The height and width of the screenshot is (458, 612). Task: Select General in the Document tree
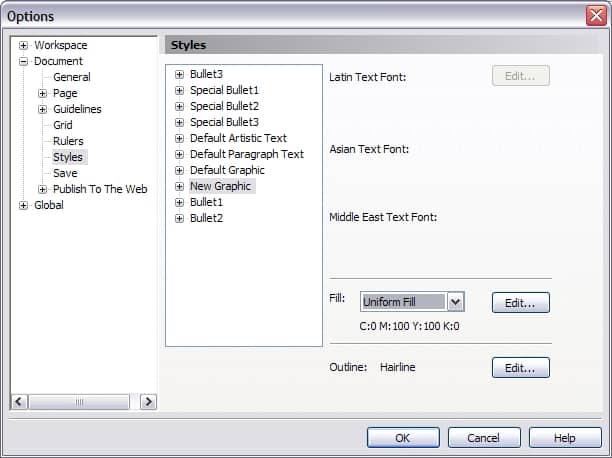(72, 77)
